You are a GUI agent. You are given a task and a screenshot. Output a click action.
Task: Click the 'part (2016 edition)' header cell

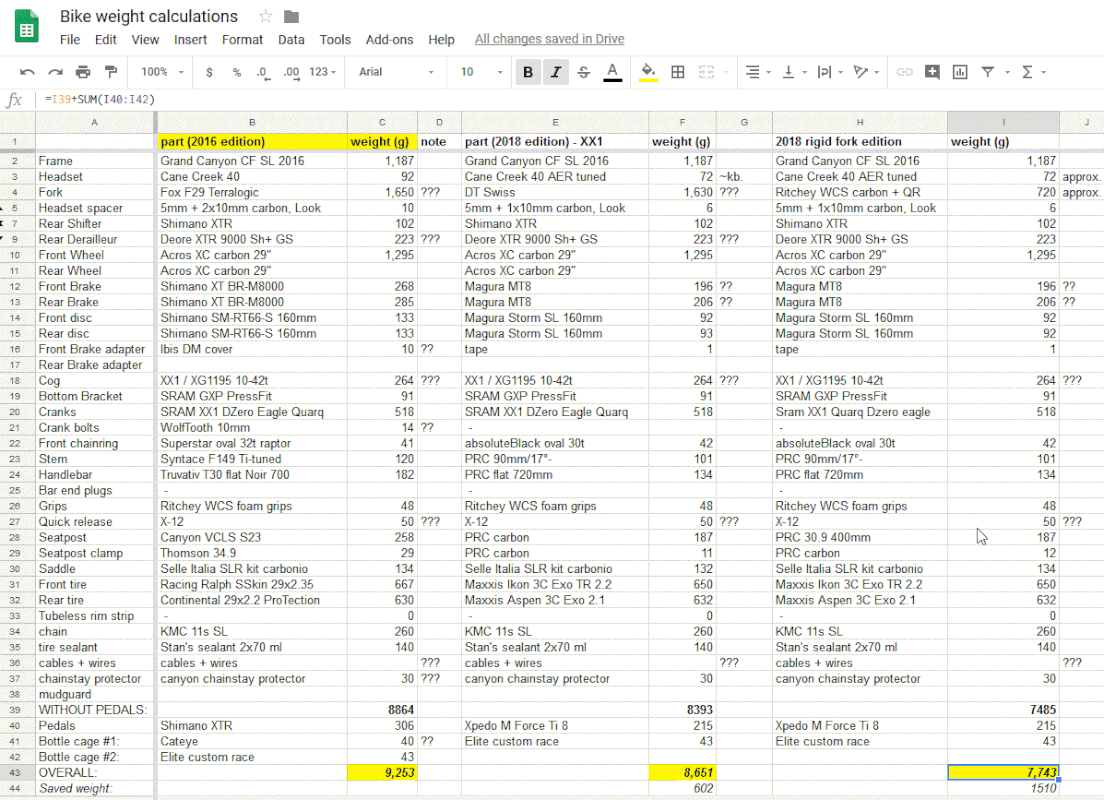(x=252, y=142)
